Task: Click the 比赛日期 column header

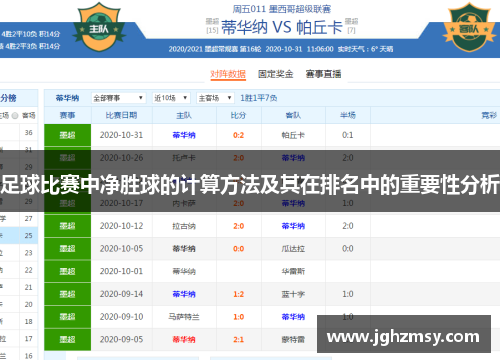Action: pyautogui.click(x=121, y=115)
